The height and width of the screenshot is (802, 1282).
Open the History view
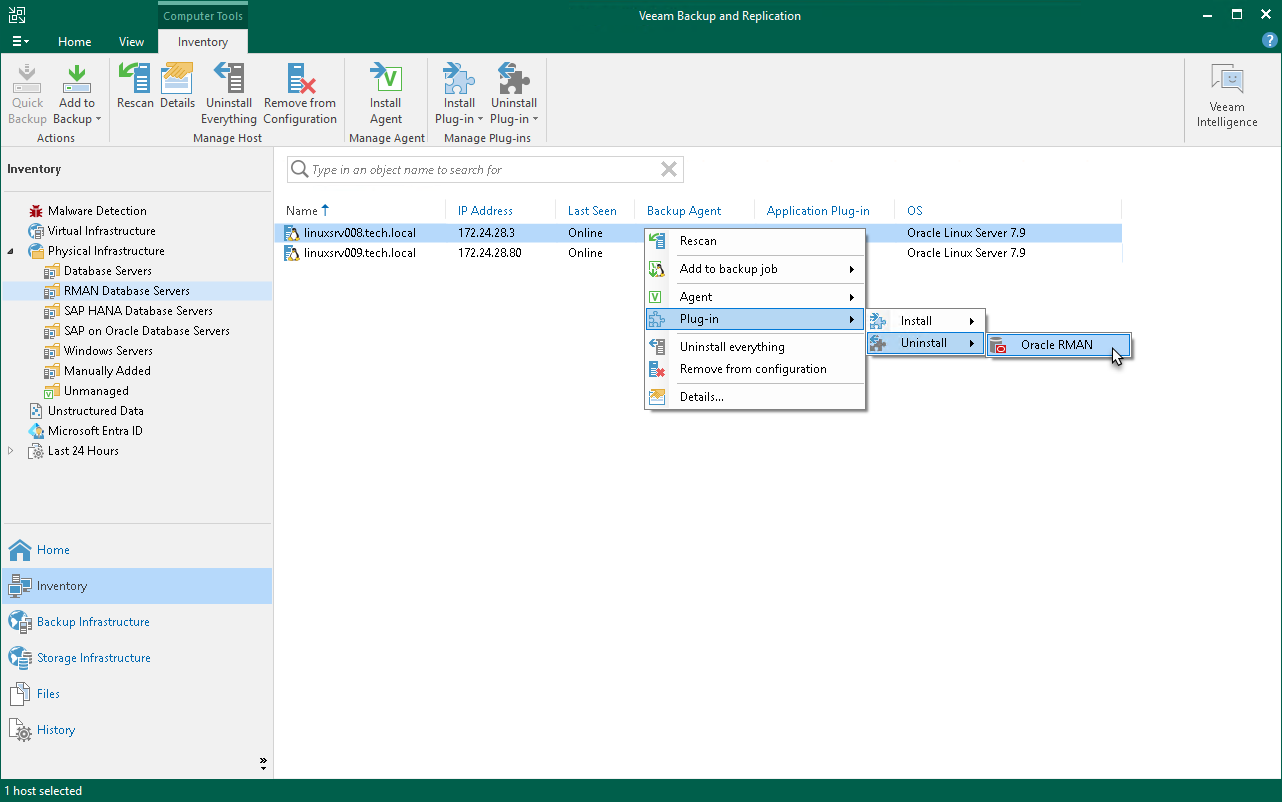(54, 730)
